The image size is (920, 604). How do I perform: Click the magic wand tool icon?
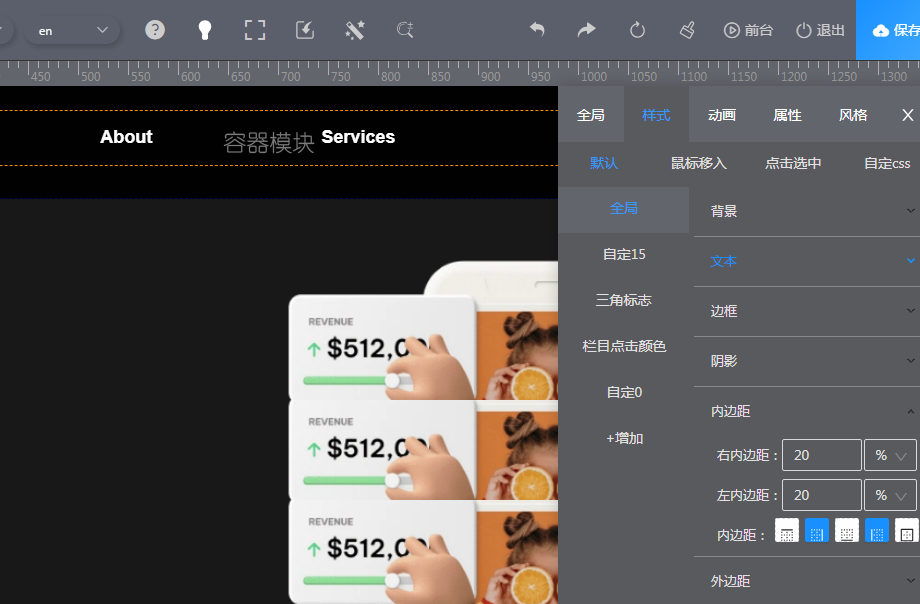[355, 30]
